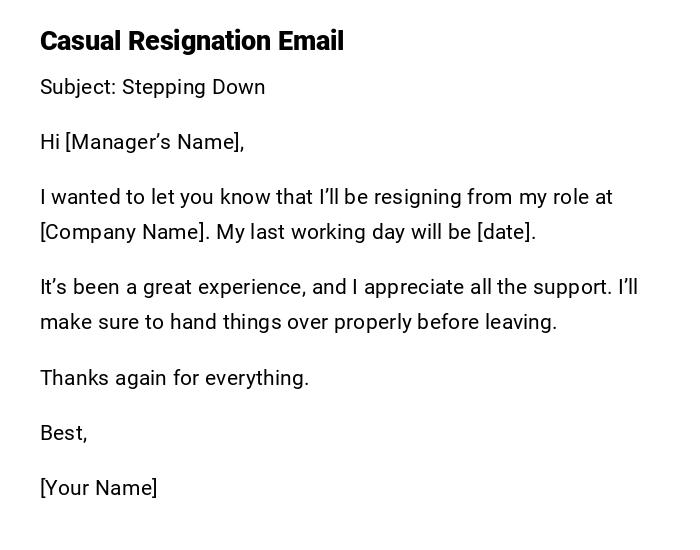Click the [date] placeholder text

point(505,232)
